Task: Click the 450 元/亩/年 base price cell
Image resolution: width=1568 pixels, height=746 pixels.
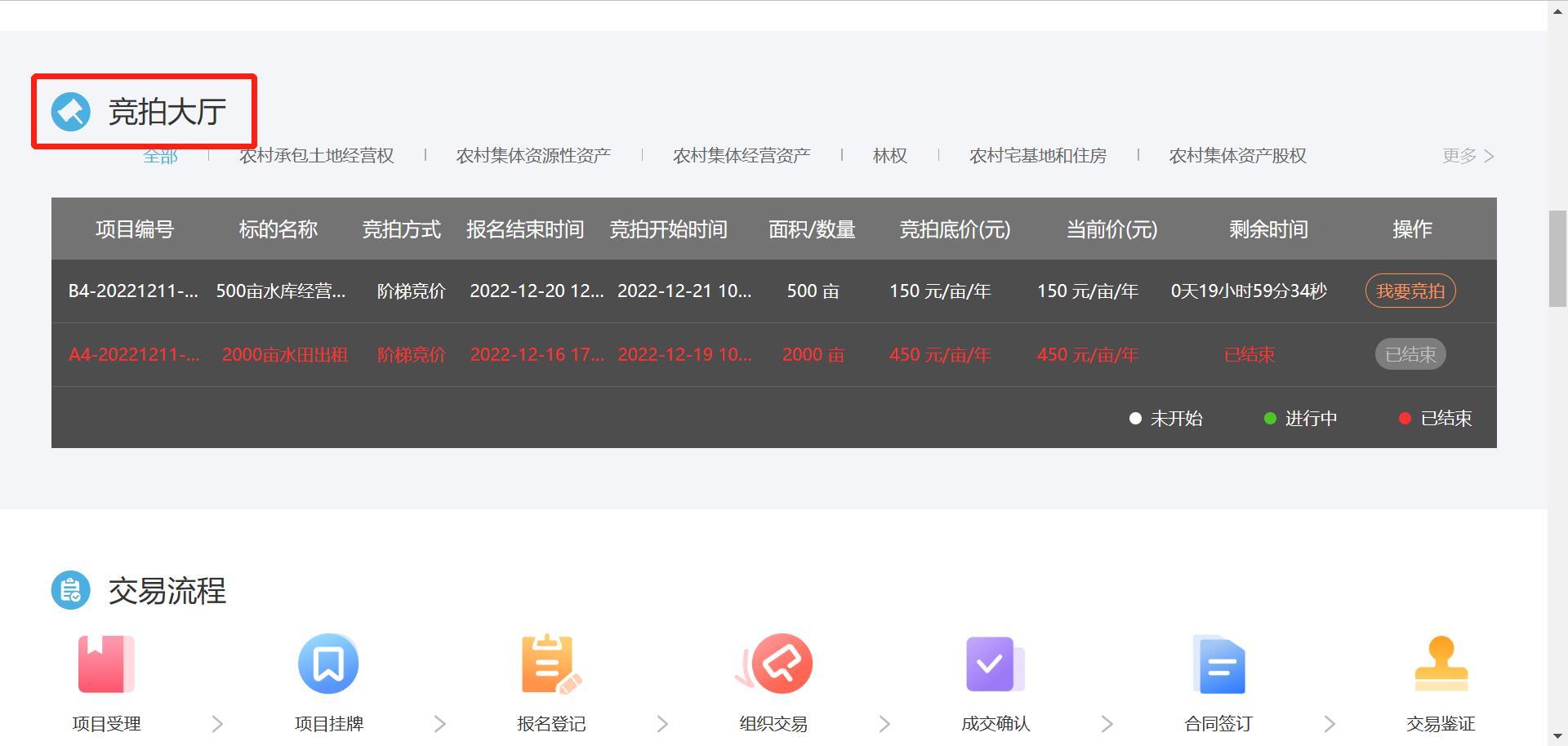Action: (940, 355)
